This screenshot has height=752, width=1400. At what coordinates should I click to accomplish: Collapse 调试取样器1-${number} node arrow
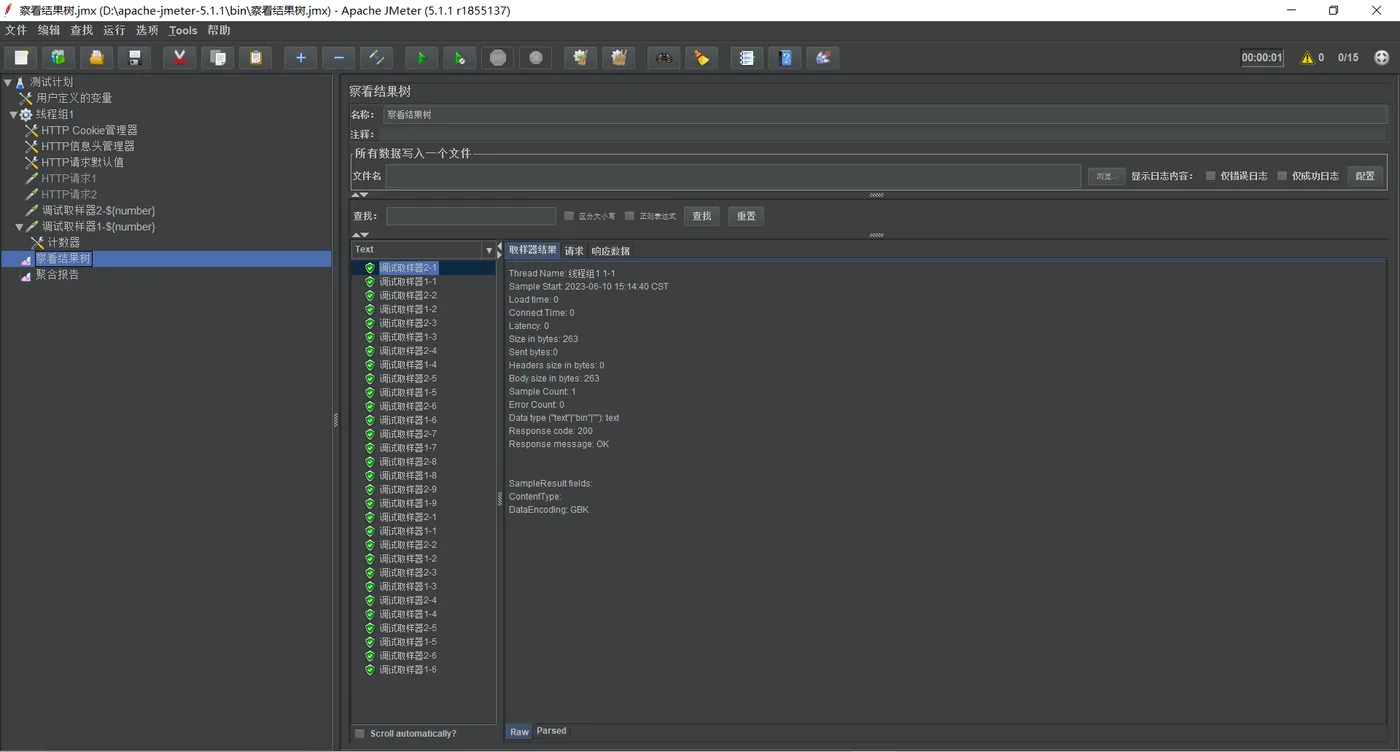click(19, 227)
